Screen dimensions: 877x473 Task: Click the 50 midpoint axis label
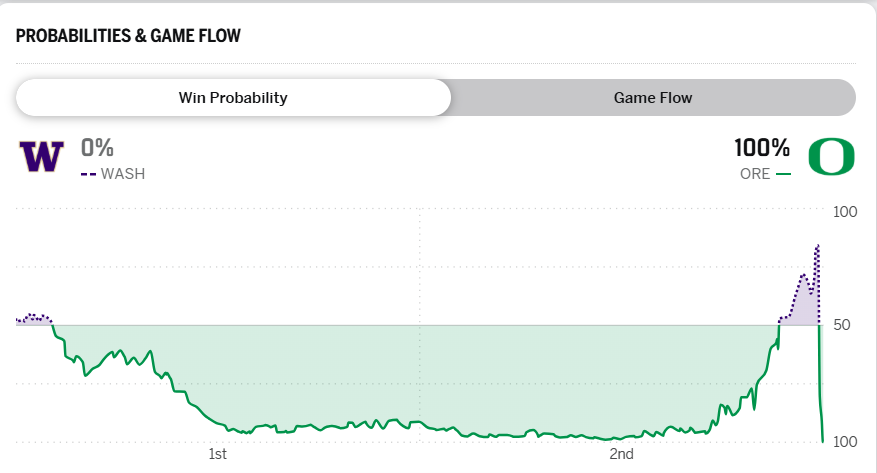[x=841, y=326]
